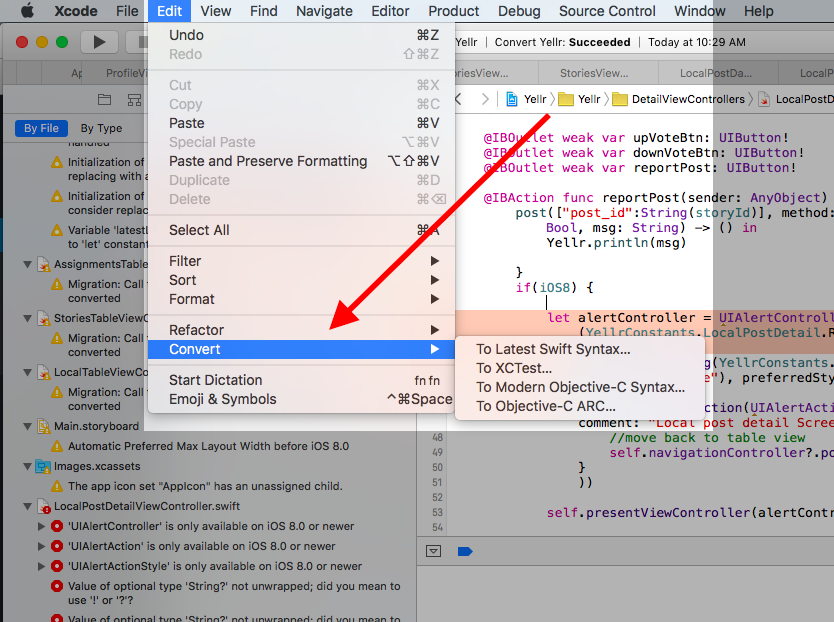Select the 'UIAlertAction' availability error
The width and height of the screenshot is (834, 622).
[201, 546]
